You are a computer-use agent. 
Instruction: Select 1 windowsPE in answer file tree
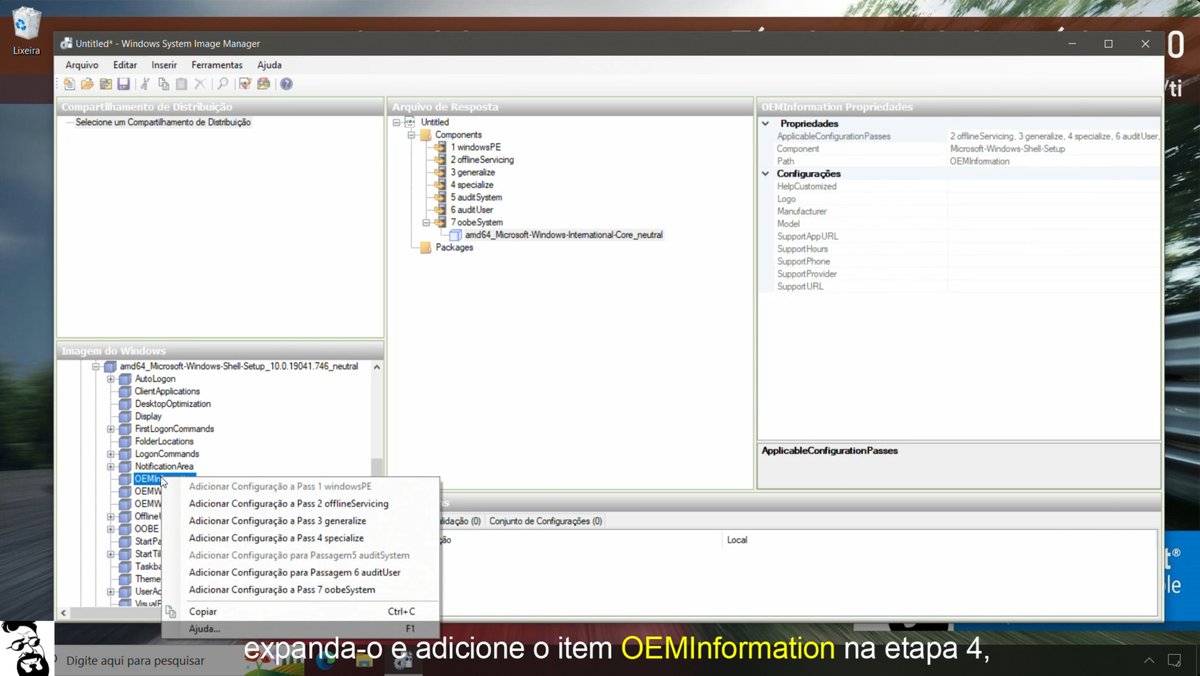475,147
